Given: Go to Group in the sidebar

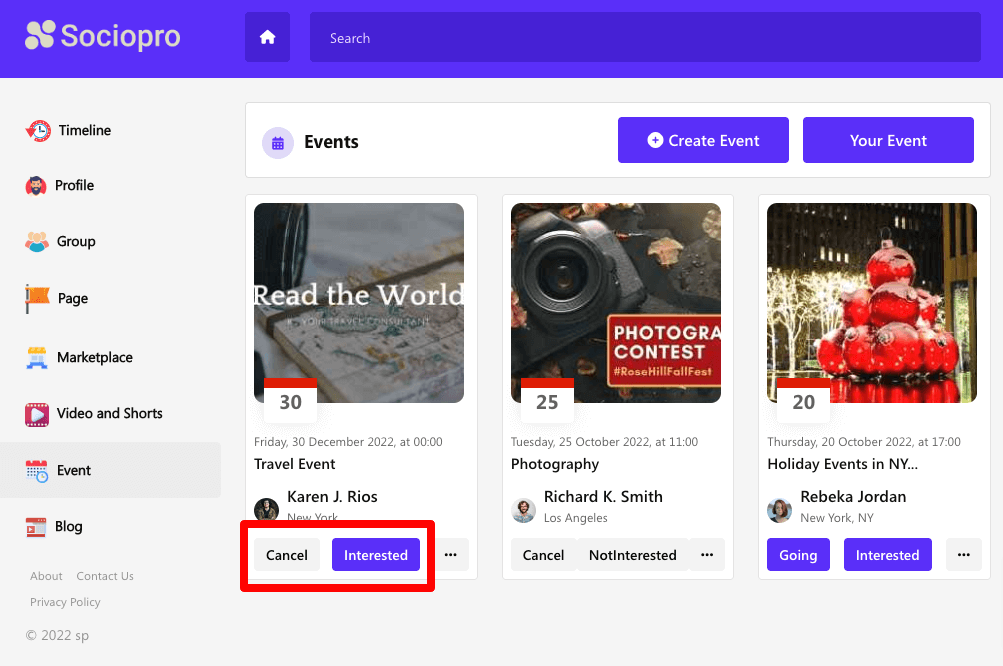Looking at the screenshot, I should (76, 241).
